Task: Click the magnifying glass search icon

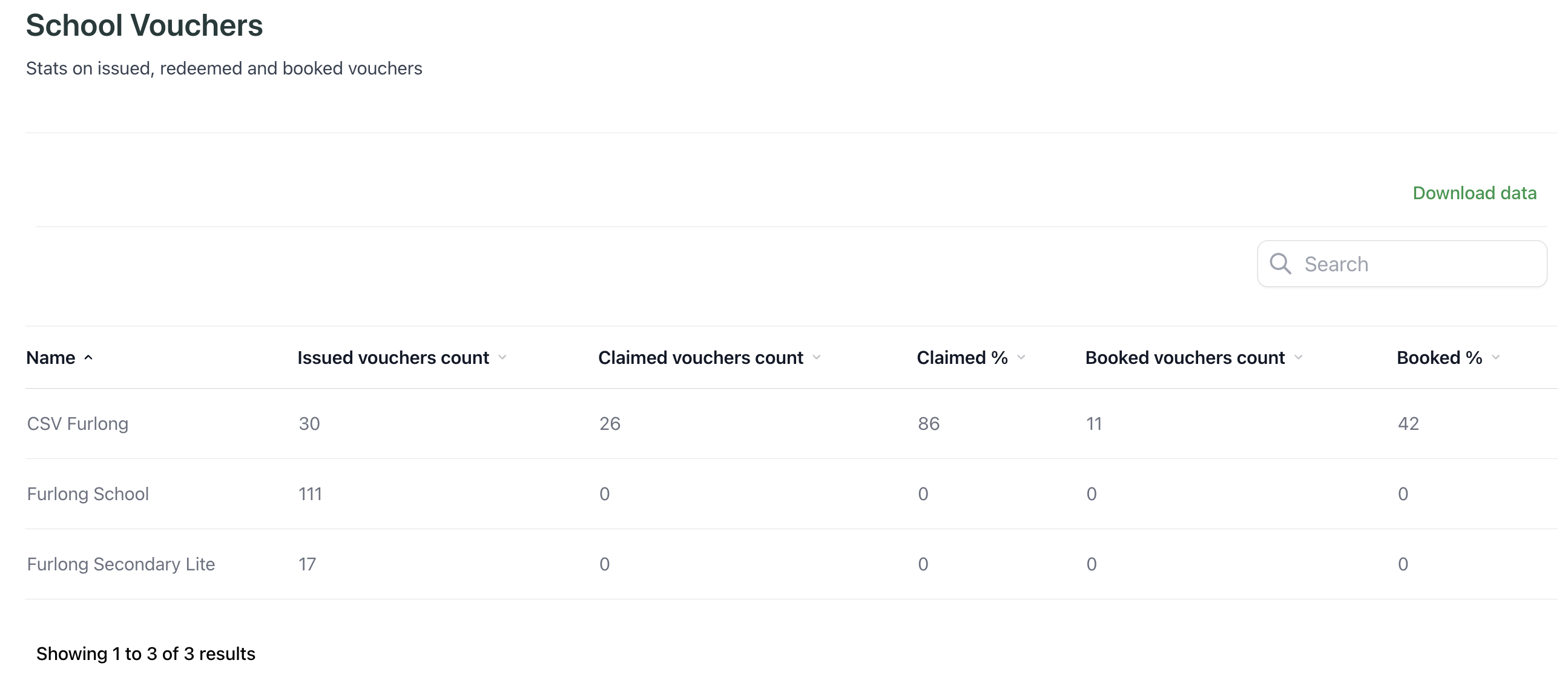Action: [x=1280, y=263]
